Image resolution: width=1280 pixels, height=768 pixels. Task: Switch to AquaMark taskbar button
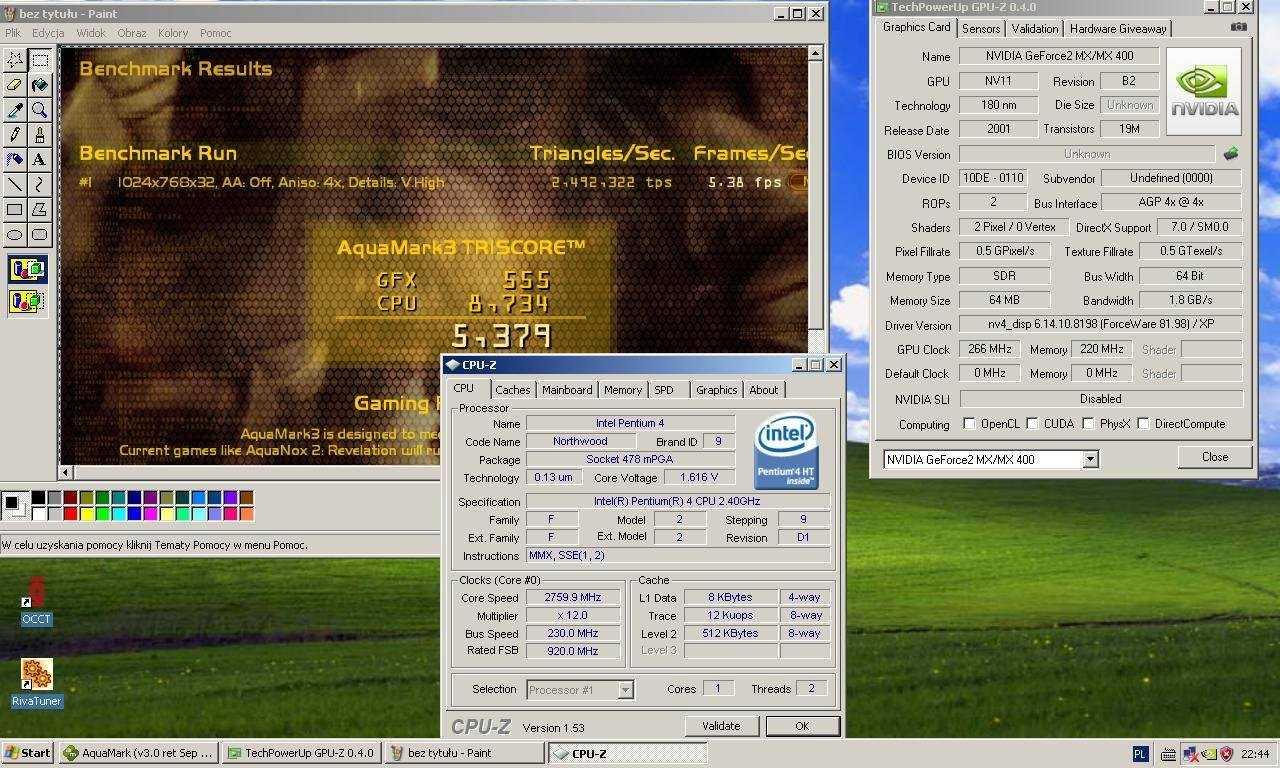coord(138,753)
